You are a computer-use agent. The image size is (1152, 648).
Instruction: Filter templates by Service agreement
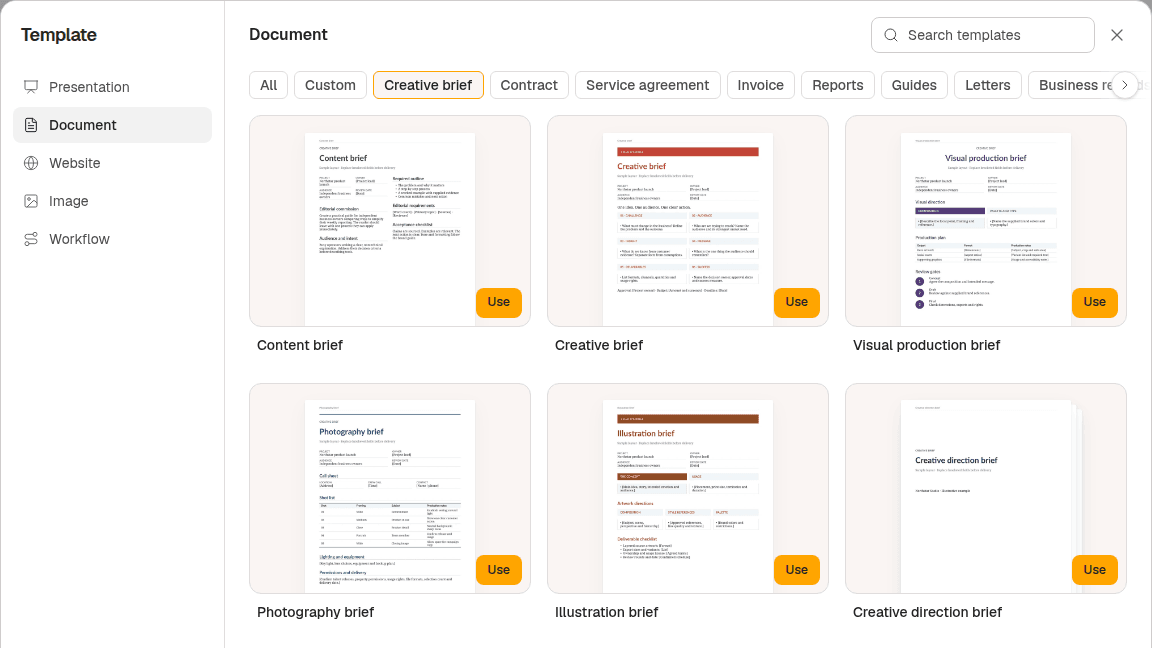[648, 85]
